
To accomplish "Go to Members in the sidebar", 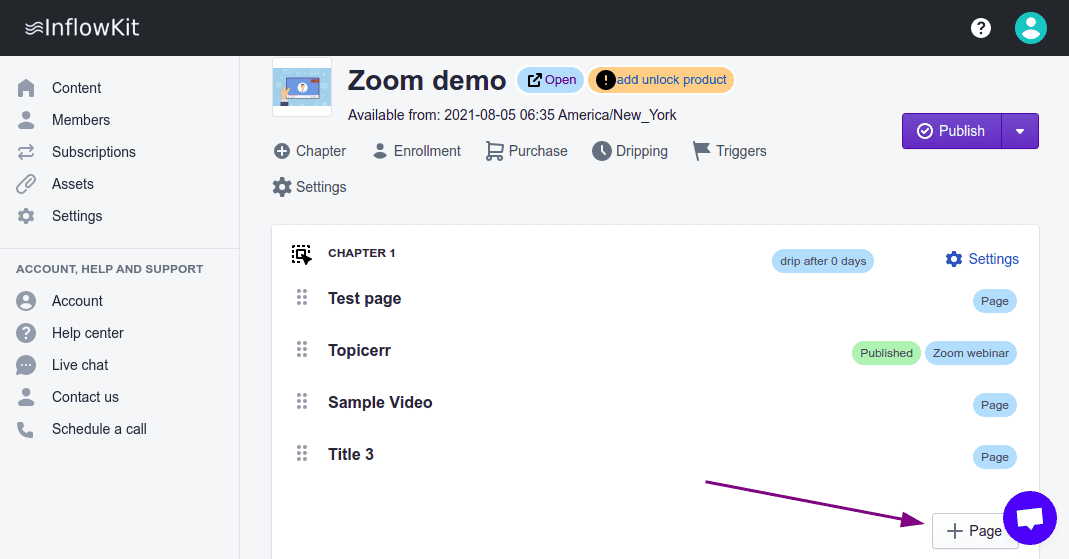I will [x=80, y=120].
